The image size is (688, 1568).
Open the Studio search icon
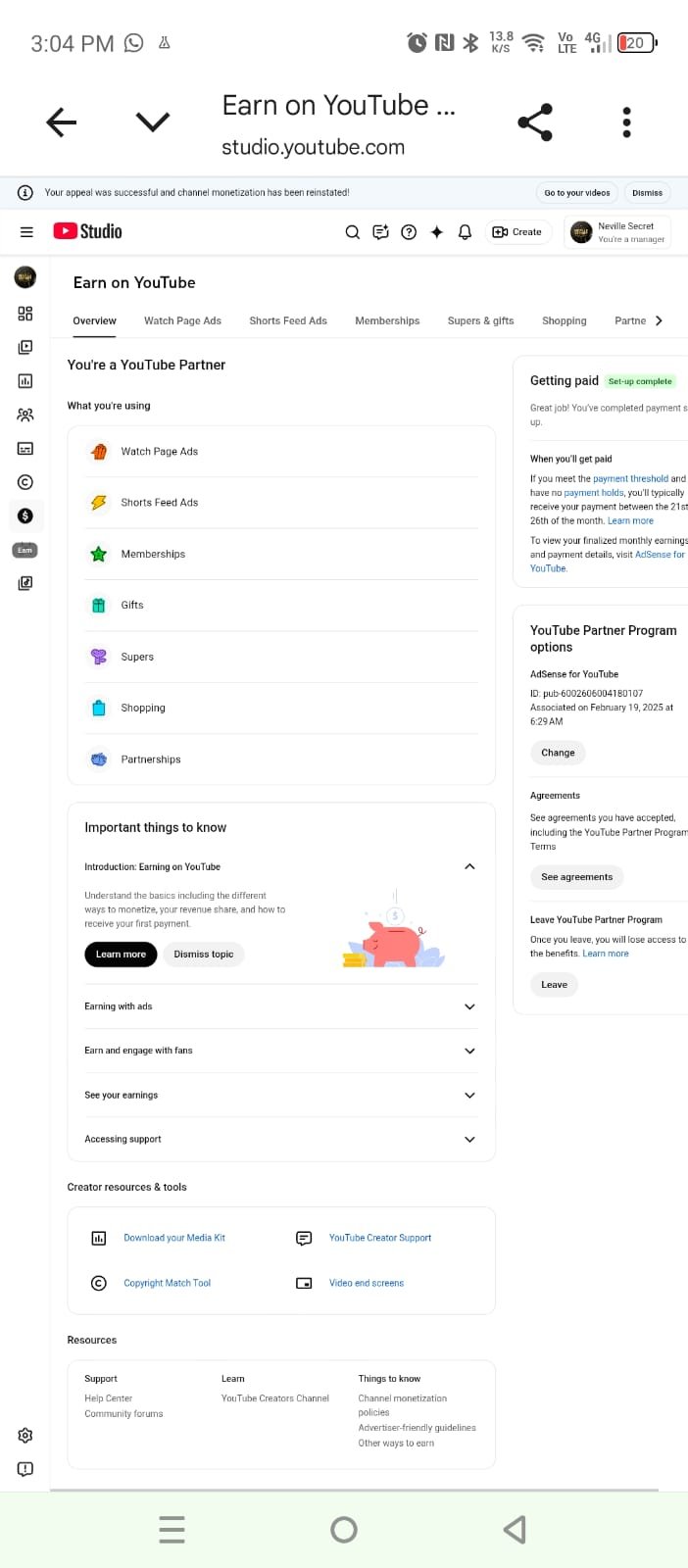coord(353,232)
